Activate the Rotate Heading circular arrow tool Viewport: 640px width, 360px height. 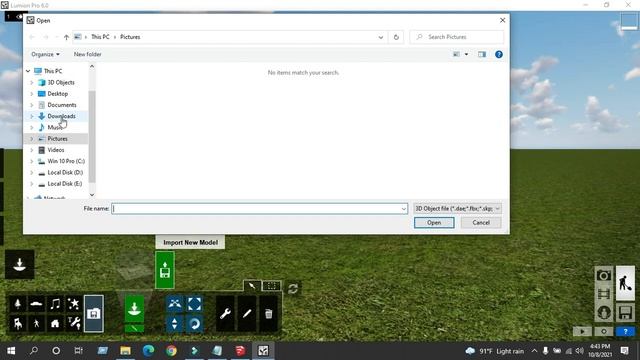(x=195, y=323)
